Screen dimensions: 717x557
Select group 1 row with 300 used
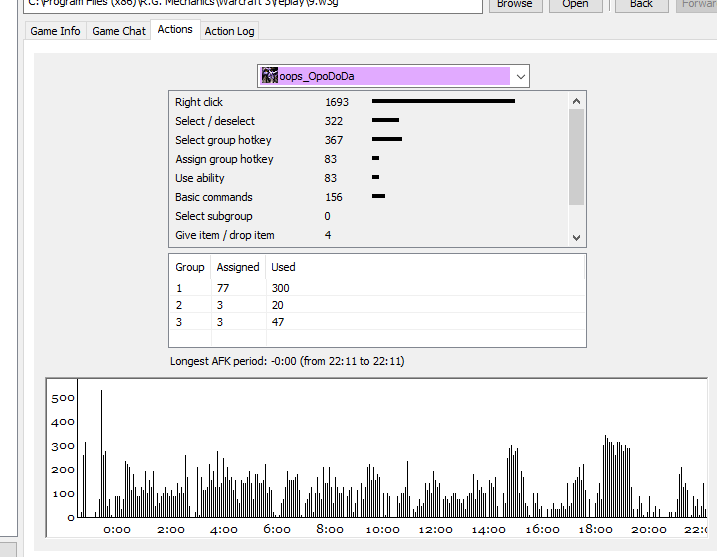coord(377,288)
